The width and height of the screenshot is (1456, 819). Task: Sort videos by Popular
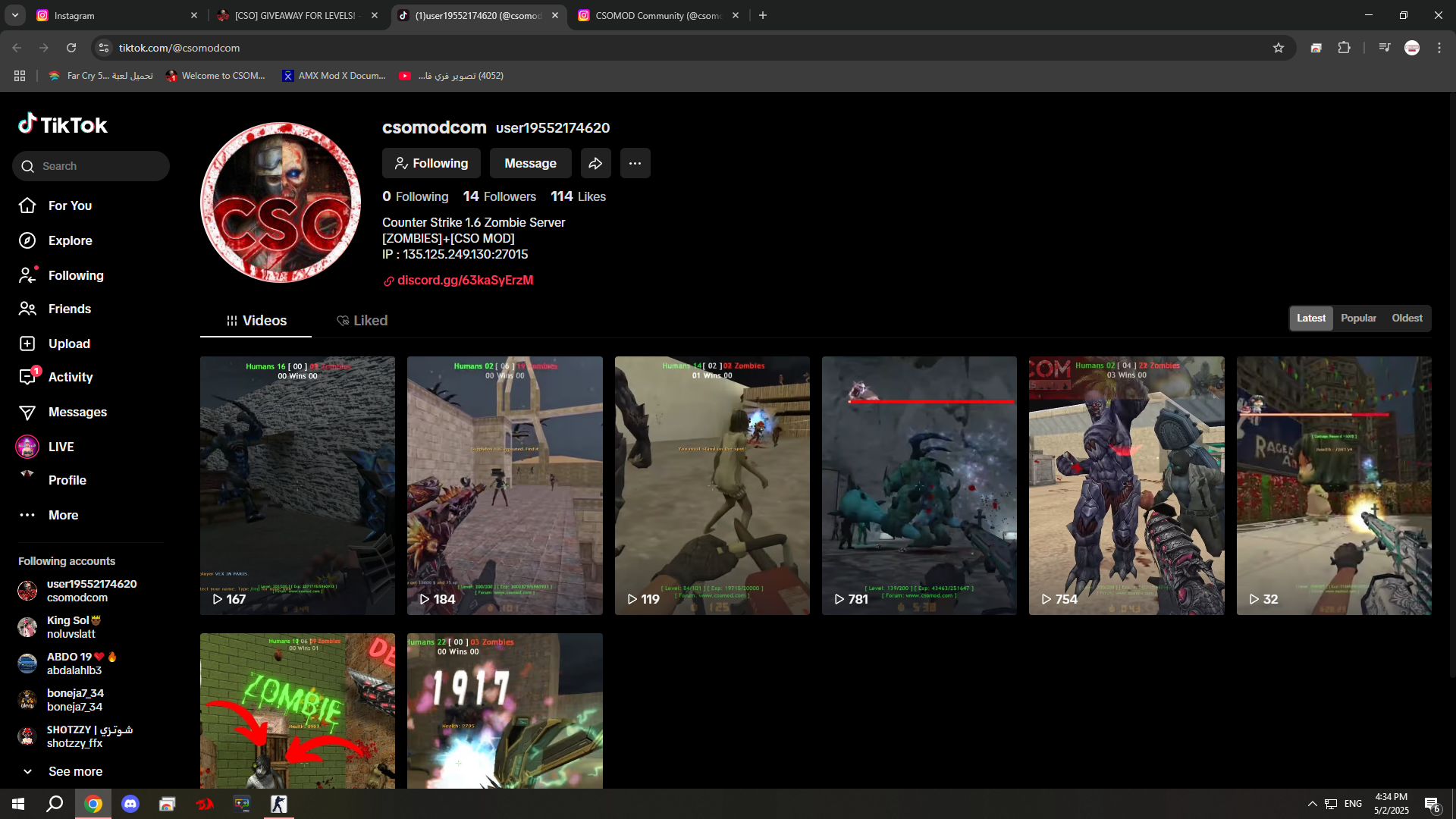coord(1358,318)
